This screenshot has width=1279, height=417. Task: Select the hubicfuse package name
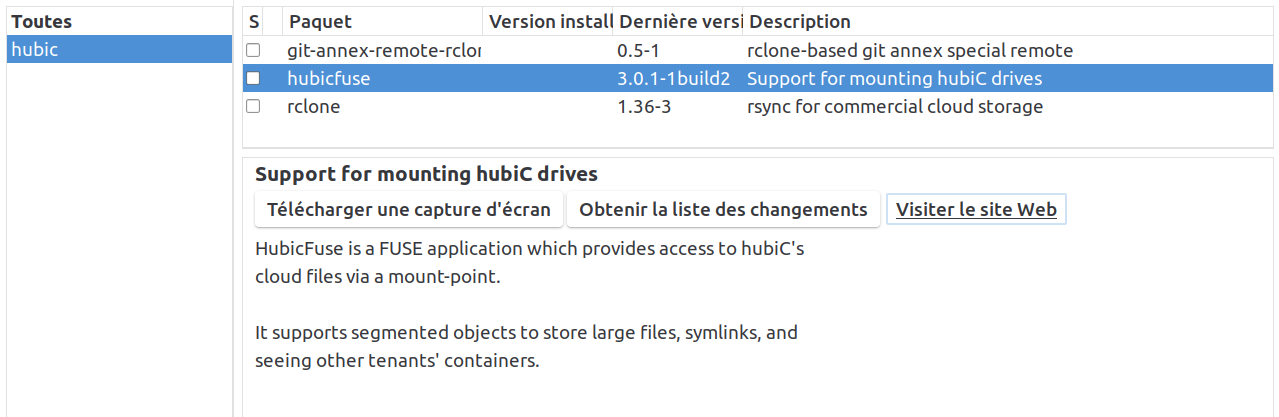[x=328, y=78]
